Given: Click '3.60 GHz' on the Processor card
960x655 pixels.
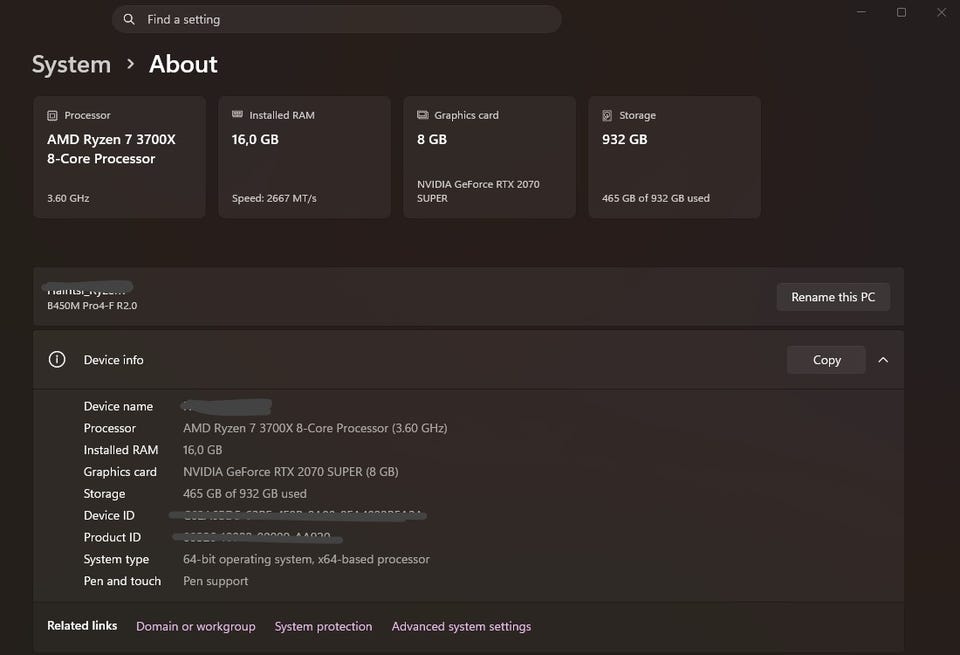Looking at the screenshot, I should coord(68,198).
